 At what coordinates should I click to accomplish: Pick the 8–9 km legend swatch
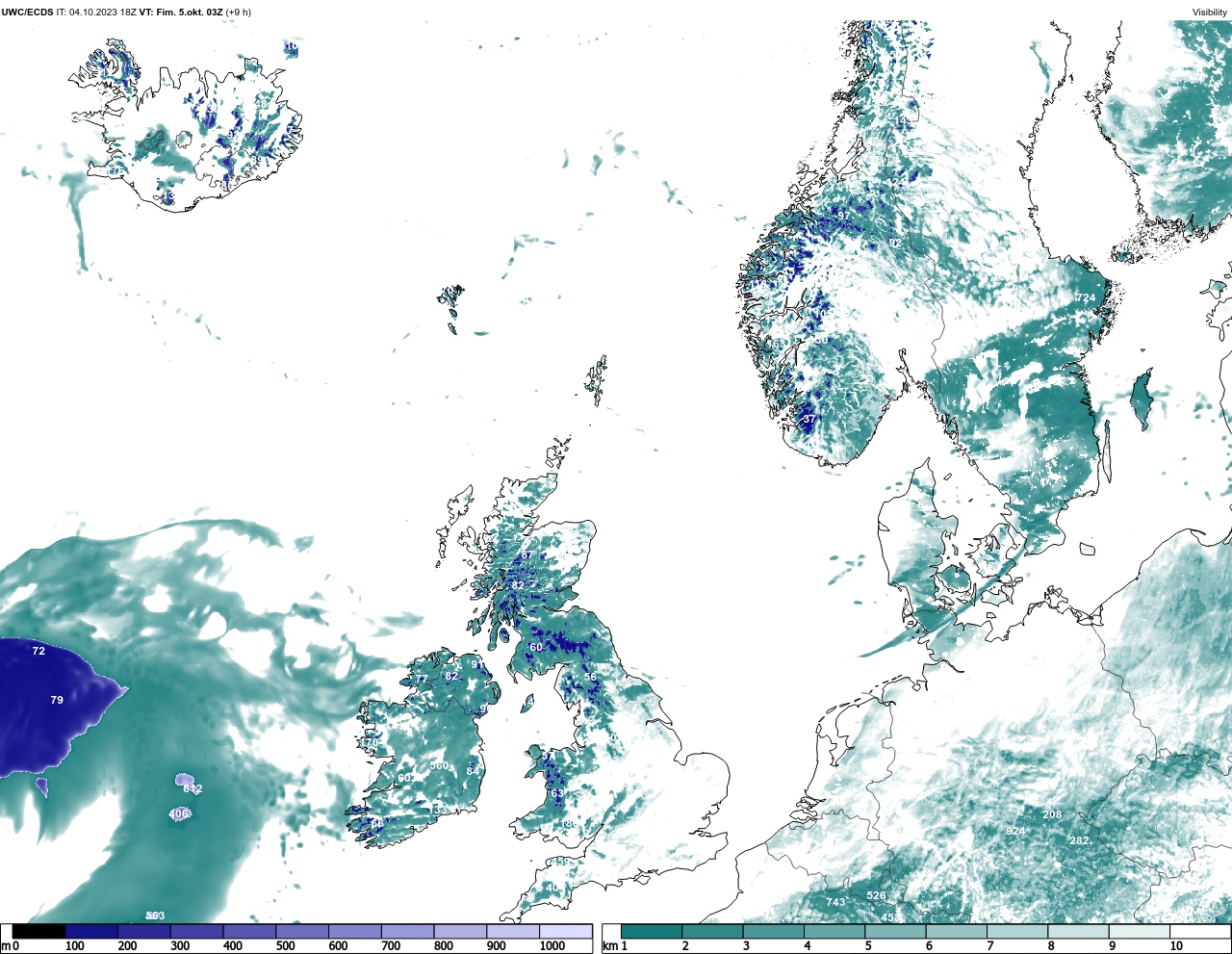[x=1078, y=931]
